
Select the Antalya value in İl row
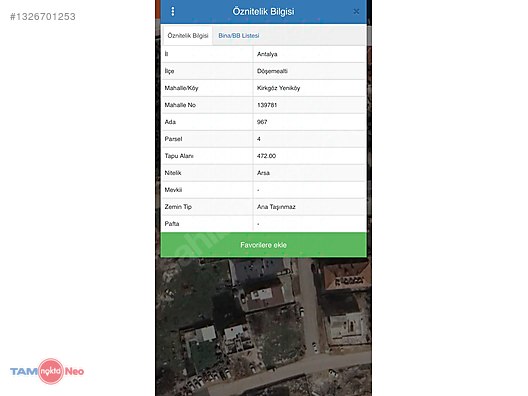(267, 54)
